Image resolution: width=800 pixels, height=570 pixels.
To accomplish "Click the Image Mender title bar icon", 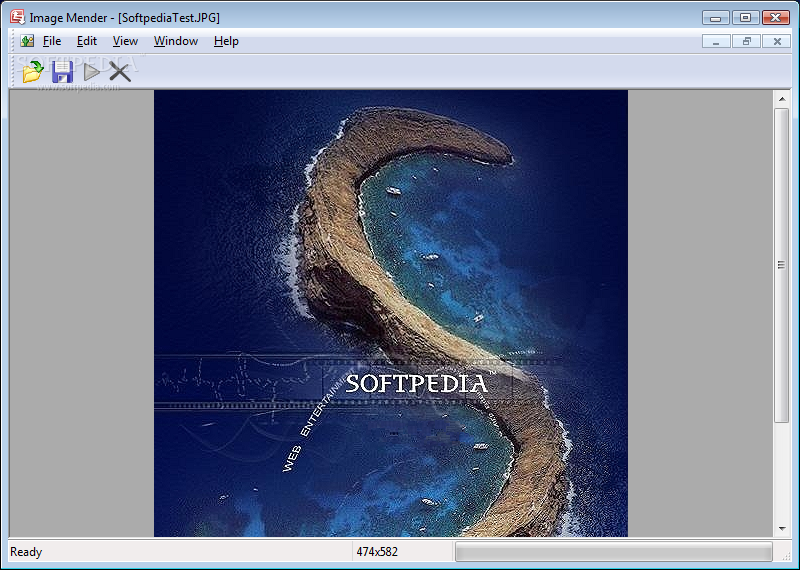I will (17, 17).
